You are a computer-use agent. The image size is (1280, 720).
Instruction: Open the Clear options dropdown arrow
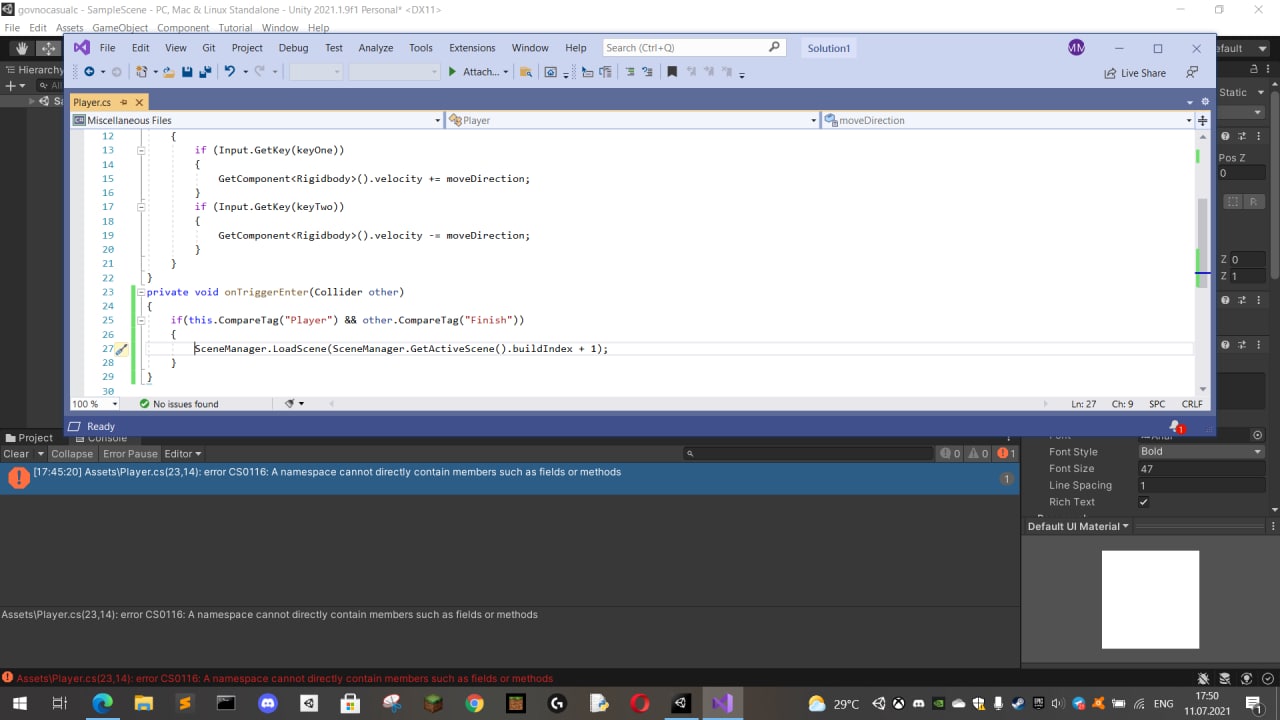pyautogui.click(x=41, y=453)
